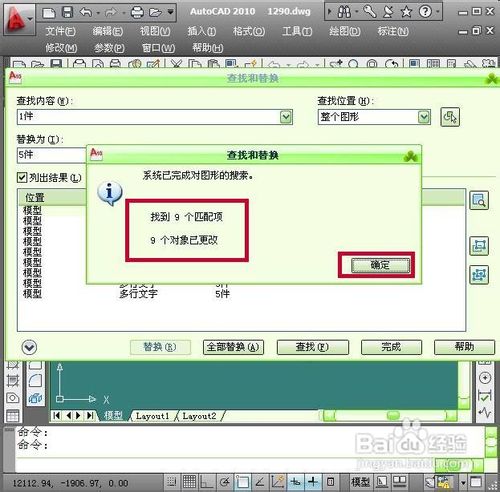Click the create selection set (highlighted) icon
Image resolution: width=500 pixels, height=492 pixels.
tap(479, 246)
